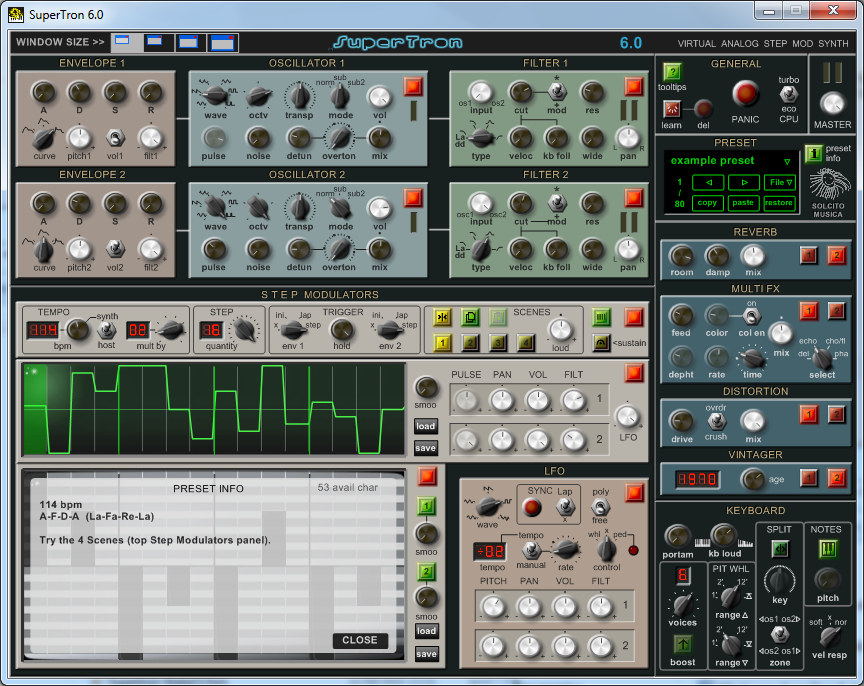
Task: Click green step row 2 button beside Preset Info
Action: [x=426, y=571]
